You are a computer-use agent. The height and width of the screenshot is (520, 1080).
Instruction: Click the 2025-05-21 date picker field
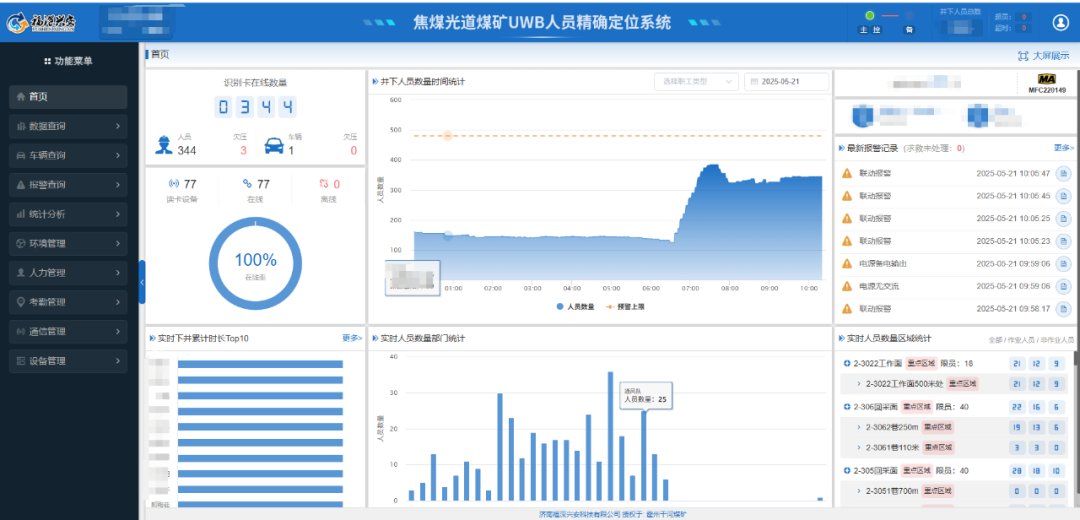[x=787, y=81]
